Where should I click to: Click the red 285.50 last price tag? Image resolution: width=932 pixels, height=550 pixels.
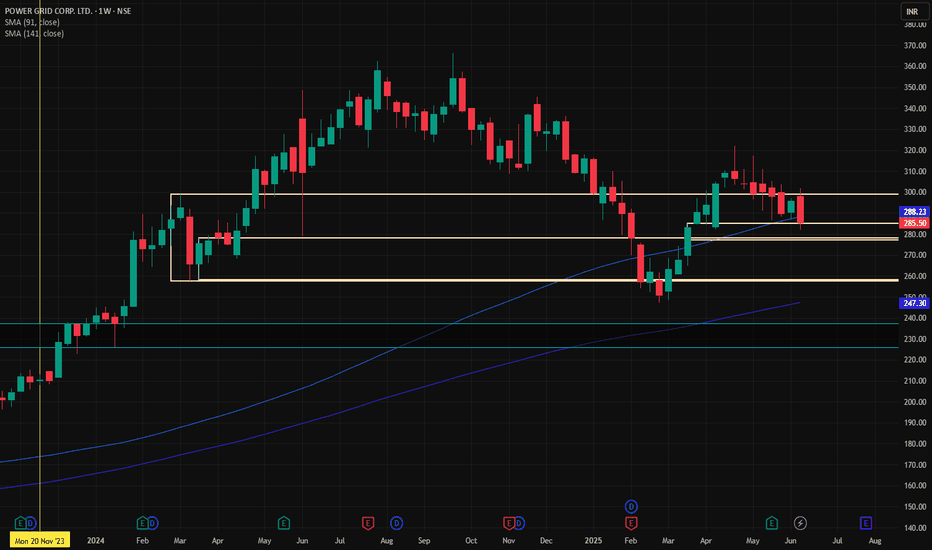[914, 223]
